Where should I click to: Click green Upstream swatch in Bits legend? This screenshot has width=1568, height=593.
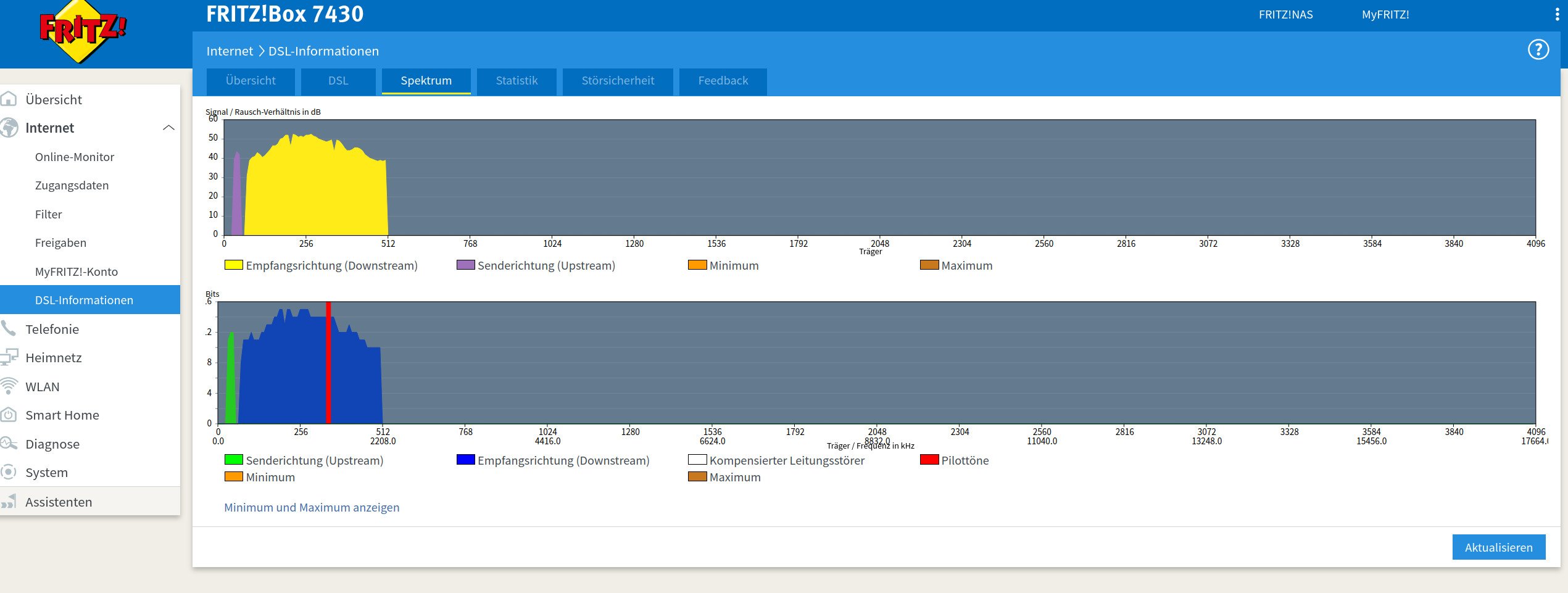click(x=233, y=459)
